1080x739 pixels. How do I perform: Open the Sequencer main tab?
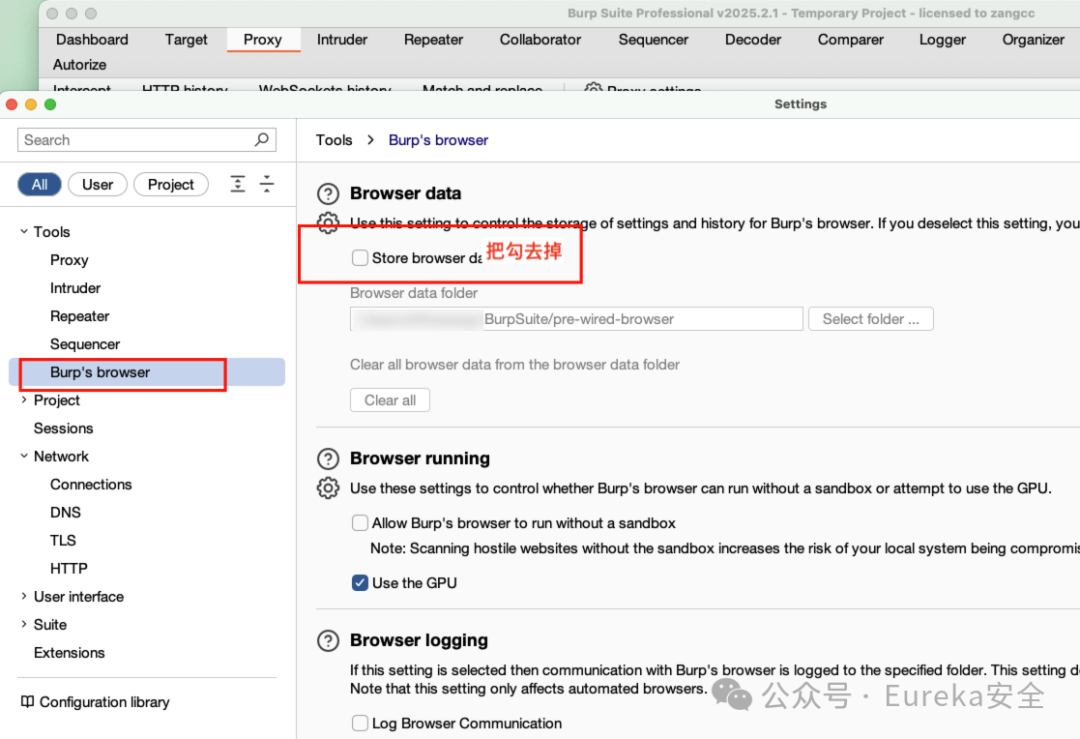653,39
